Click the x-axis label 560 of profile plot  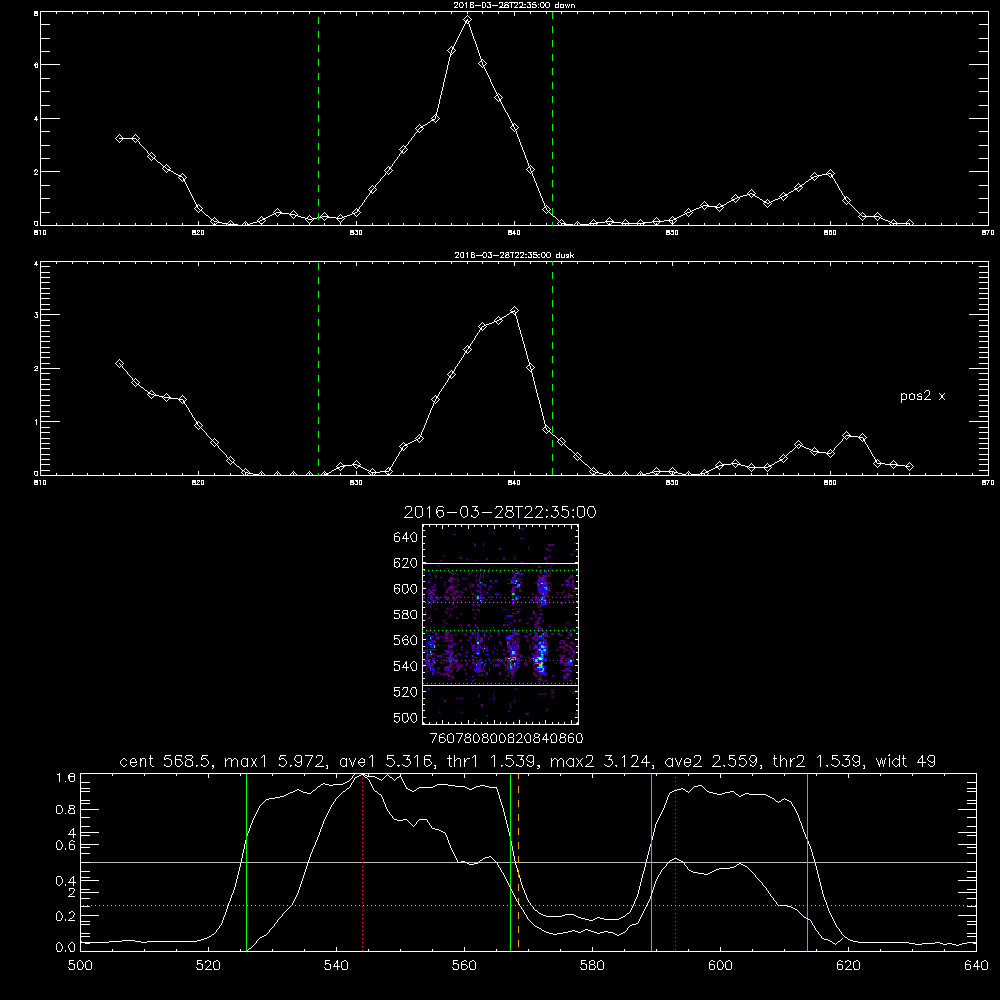(x=464, y=966)
